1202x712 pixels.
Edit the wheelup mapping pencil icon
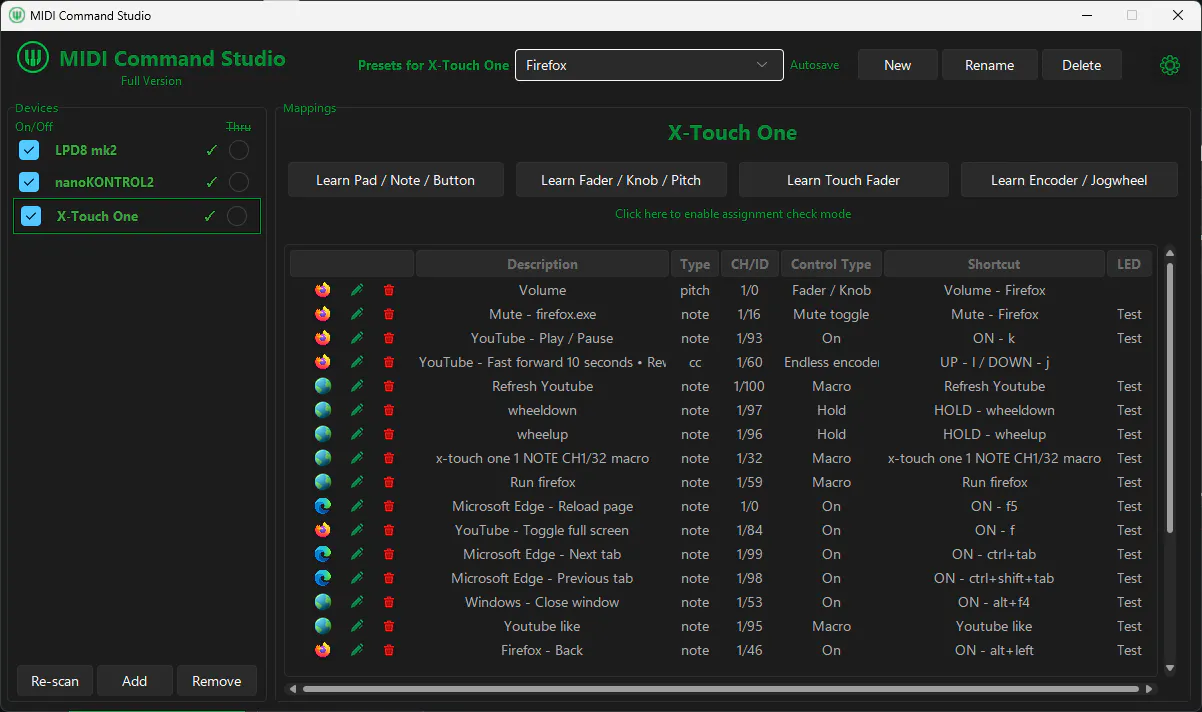click(357, 434)
